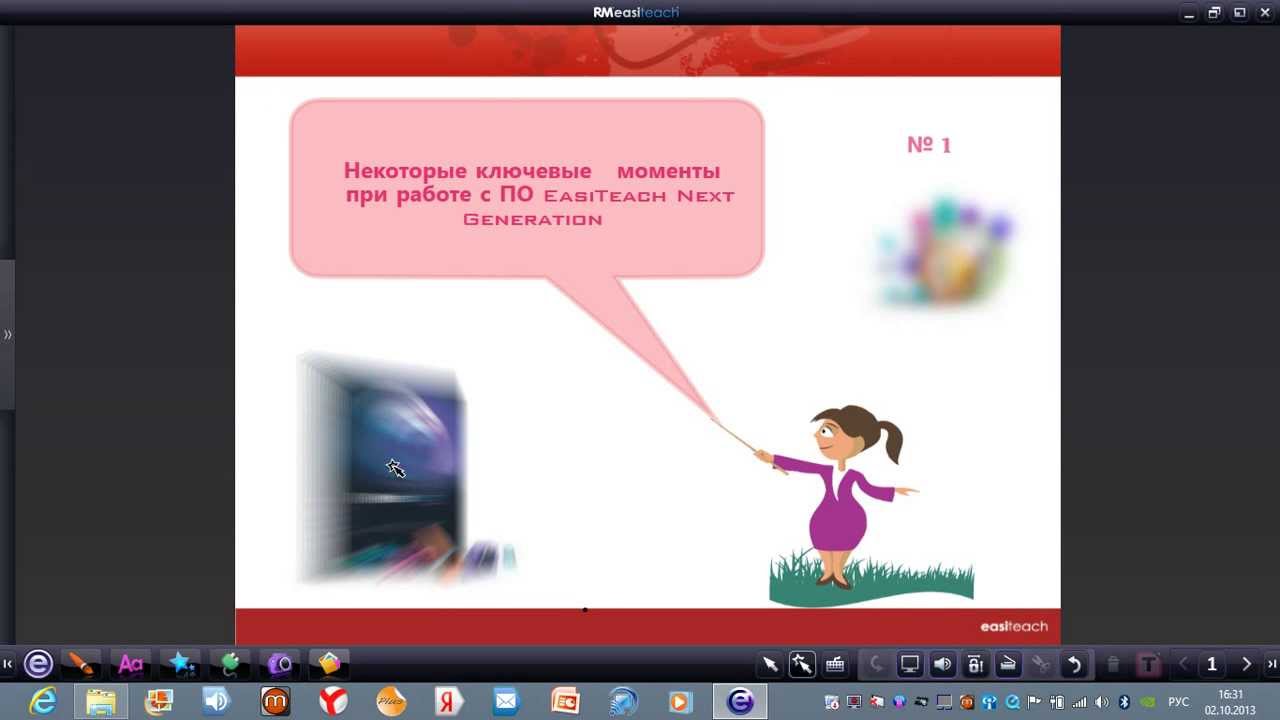
Task: Collapse the toolbar at its right end
Action: point(1272,664)
